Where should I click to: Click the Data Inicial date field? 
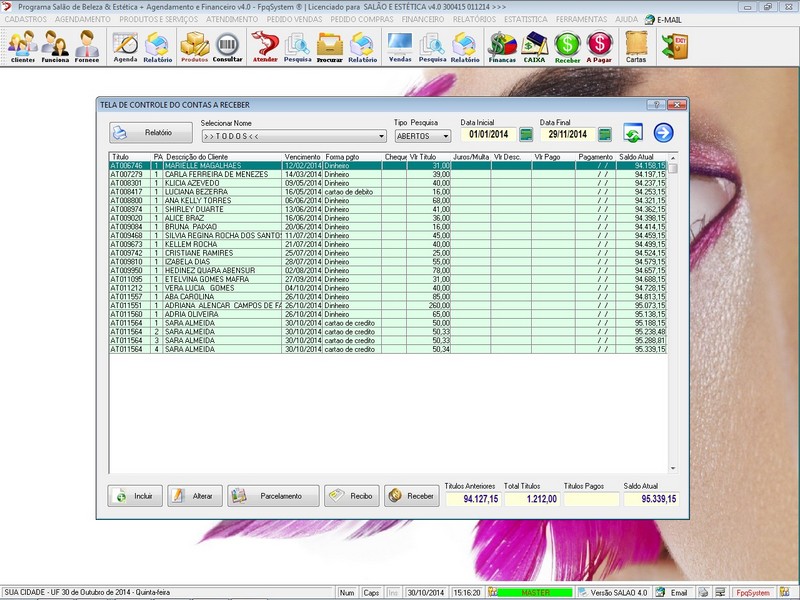click(488, 135)
